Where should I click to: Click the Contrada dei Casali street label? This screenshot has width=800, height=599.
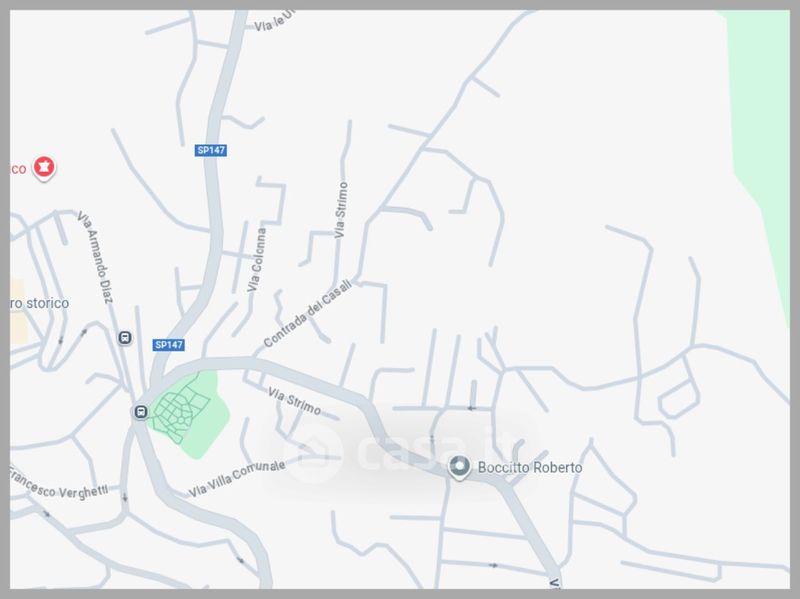tap(308, 313)
